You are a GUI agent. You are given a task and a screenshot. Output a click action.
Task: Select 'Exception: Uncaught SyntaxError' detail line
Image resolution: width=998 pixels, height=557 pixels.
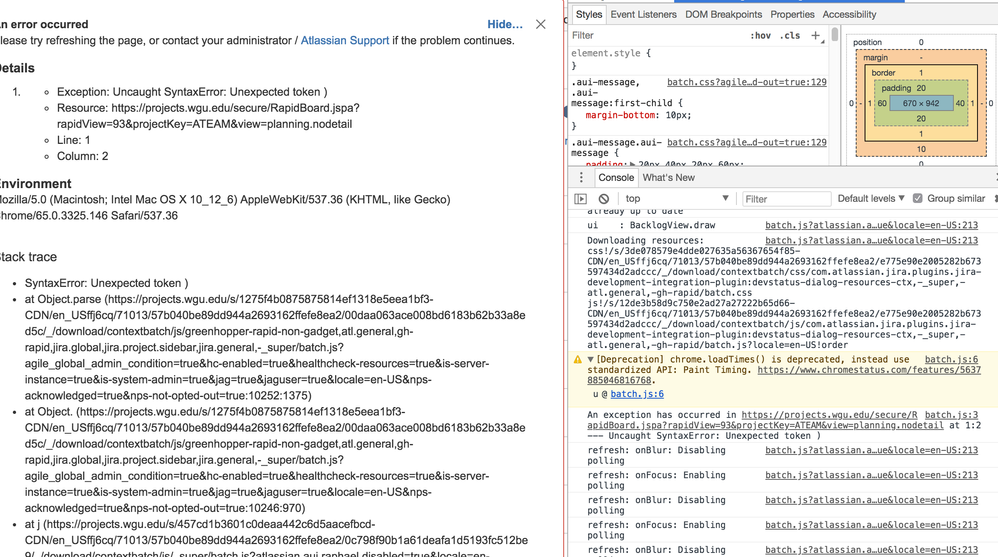point(192,92)
